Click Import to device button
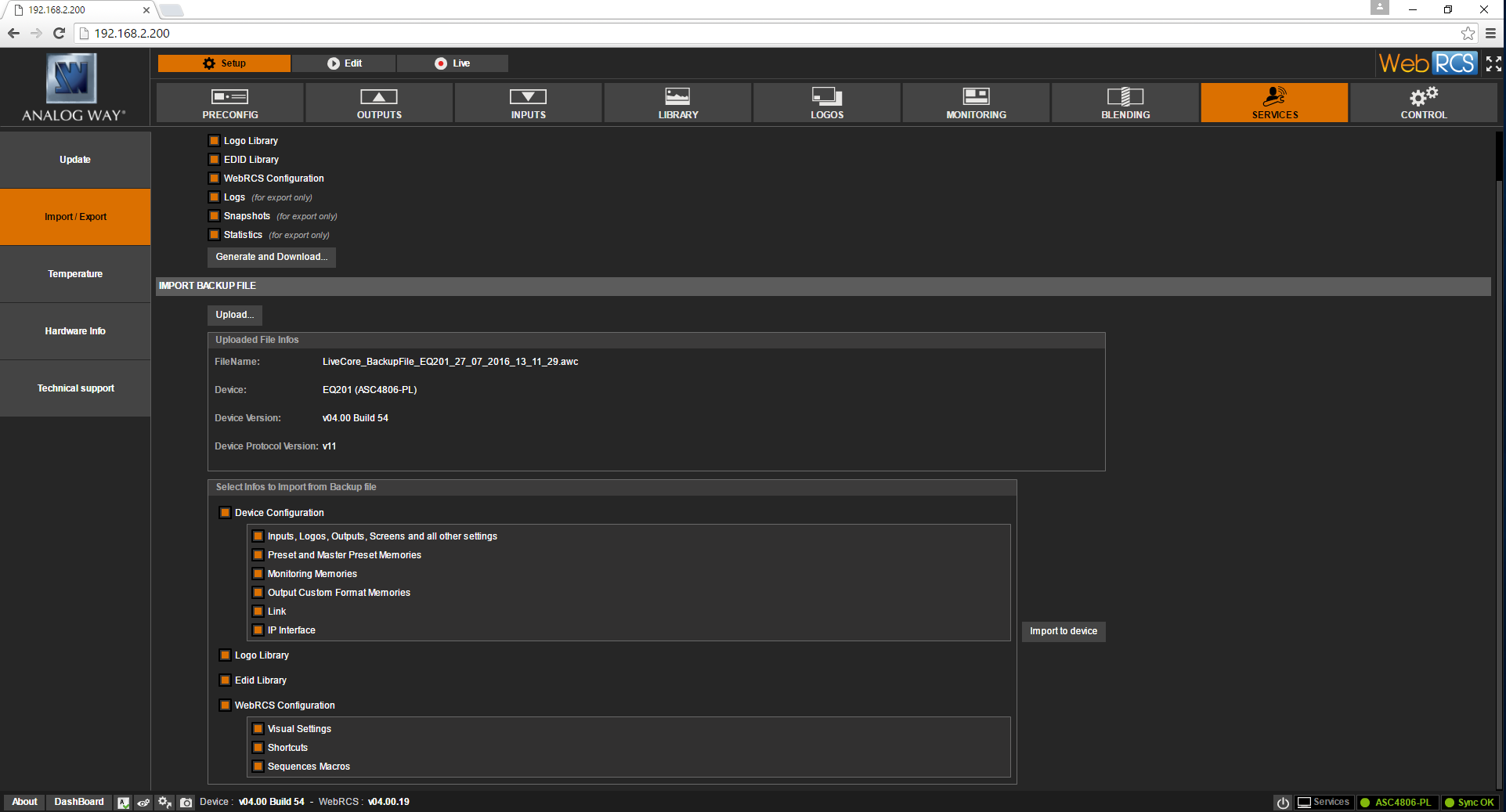The width and height of the screenshot is (1506, 812). pos(1063,631)
